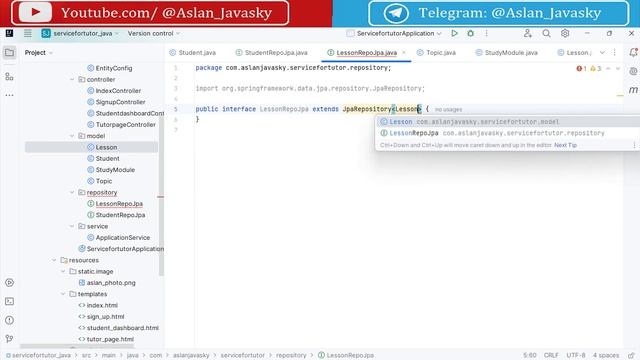Collapse the templates folder
The width and height of the screenshot is (640, 360).
[x=63, y=294]
